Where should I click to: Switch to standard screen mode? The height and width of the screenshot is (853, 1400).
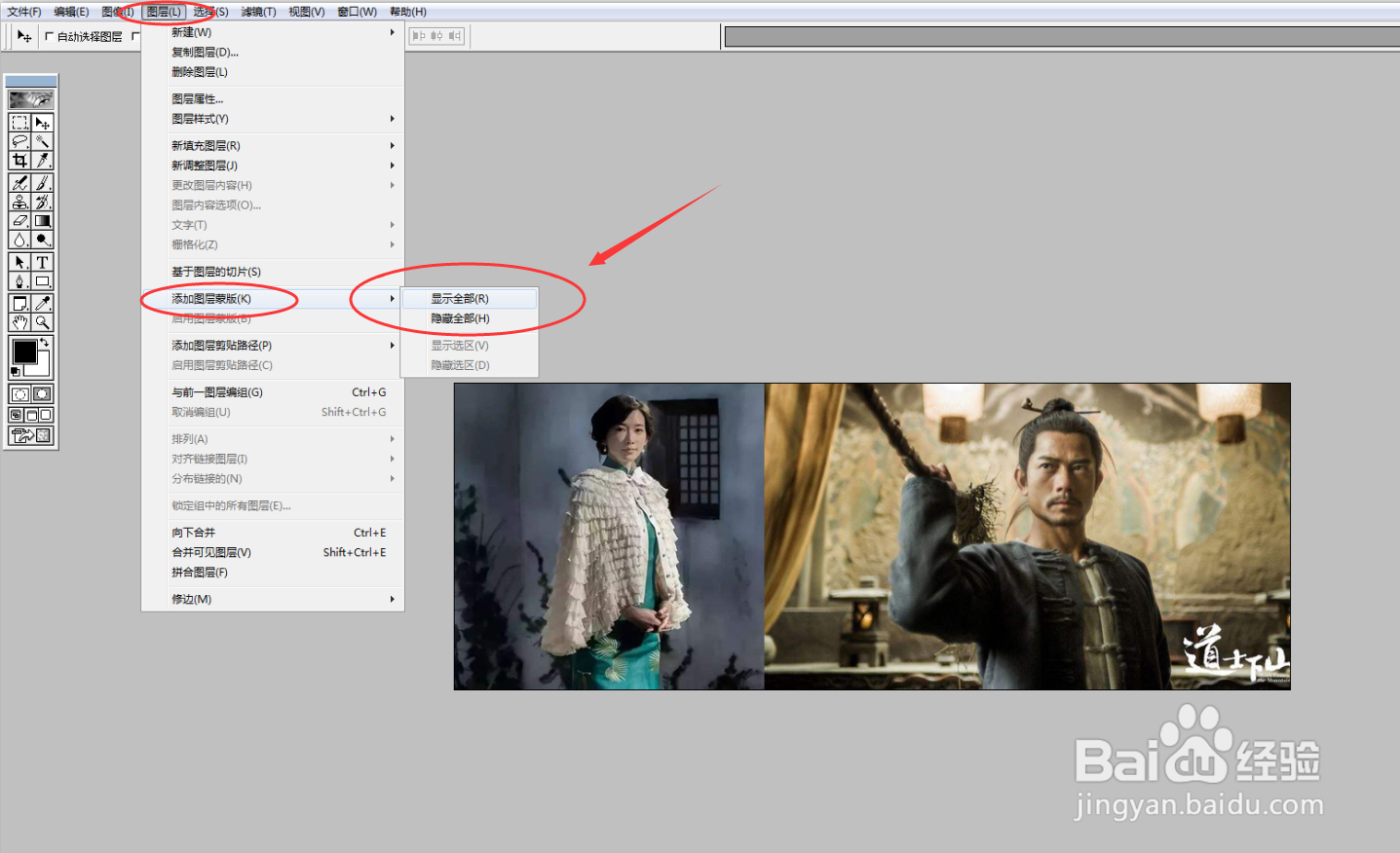point(17,415)
